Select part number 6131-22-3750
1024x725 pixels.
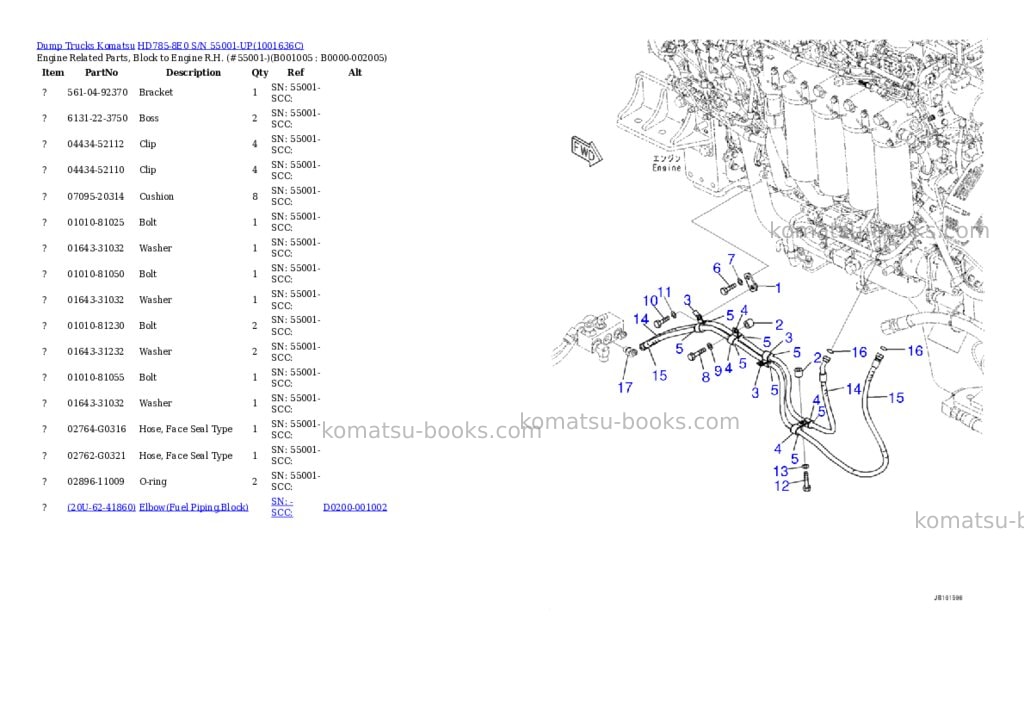97,118
